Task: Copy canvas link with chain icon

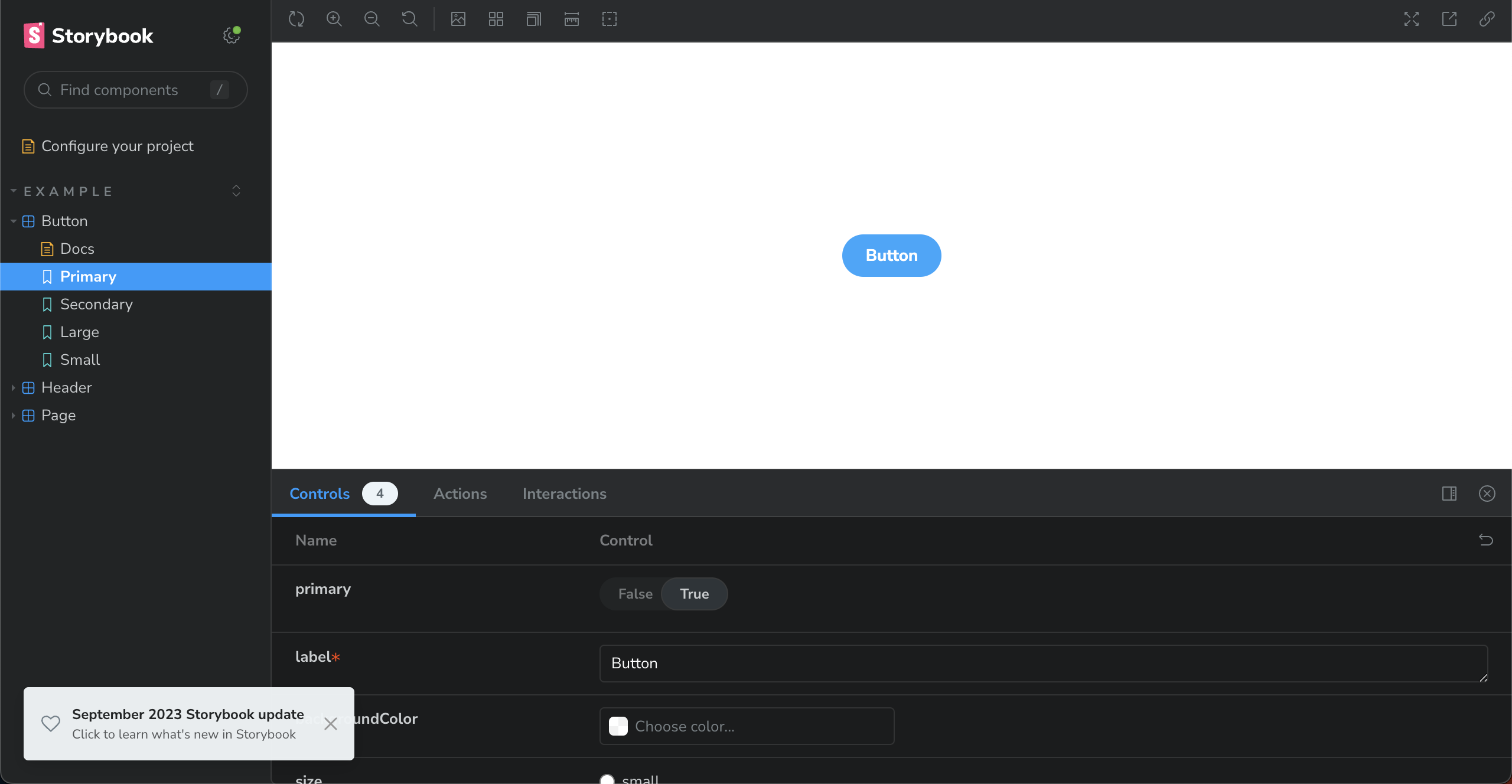Action: [1487, 19]
